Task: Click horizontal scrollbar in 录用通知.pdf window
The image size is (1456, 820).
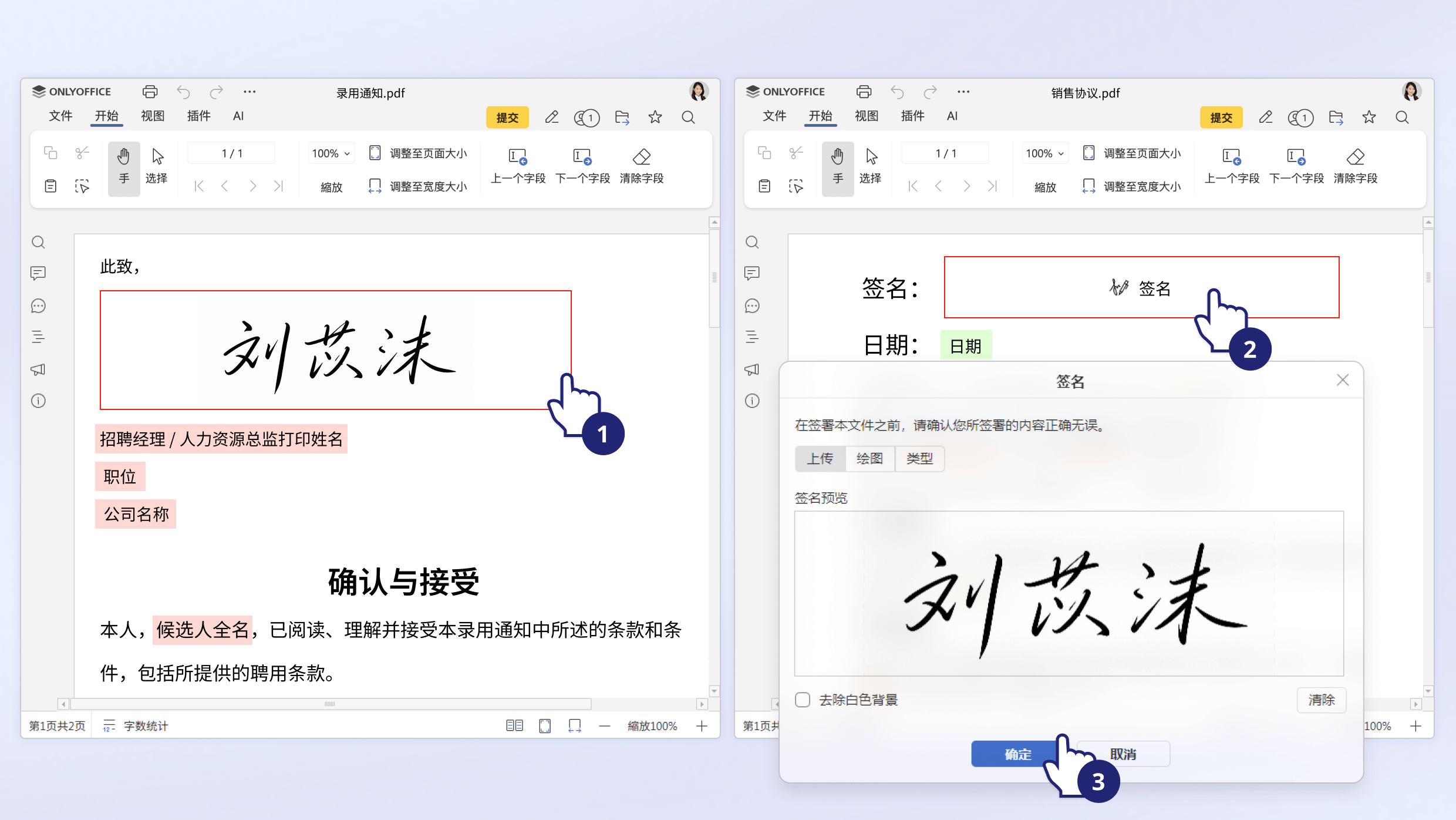Action: (329, 704)
